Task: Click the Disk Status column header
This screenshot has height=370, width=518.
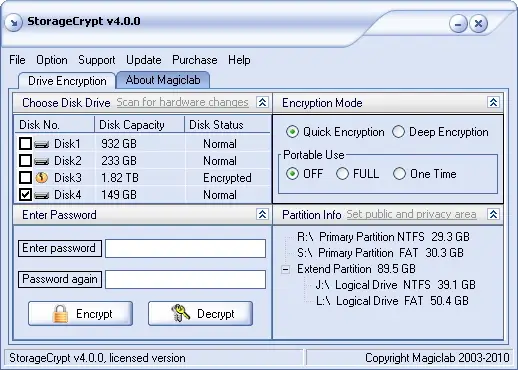Action: pos(227,125)
